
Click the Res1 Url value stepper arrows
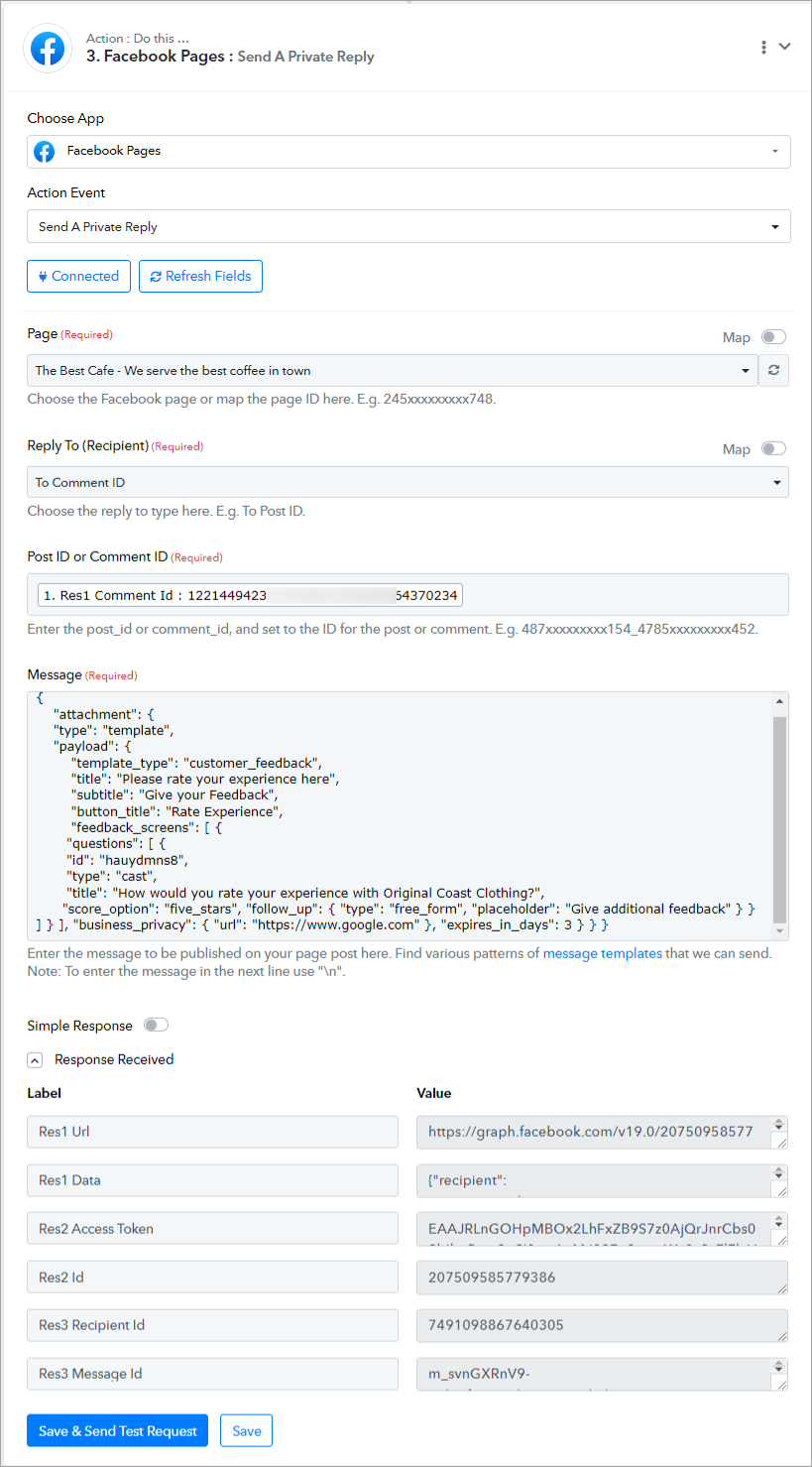click(779, 1126)
